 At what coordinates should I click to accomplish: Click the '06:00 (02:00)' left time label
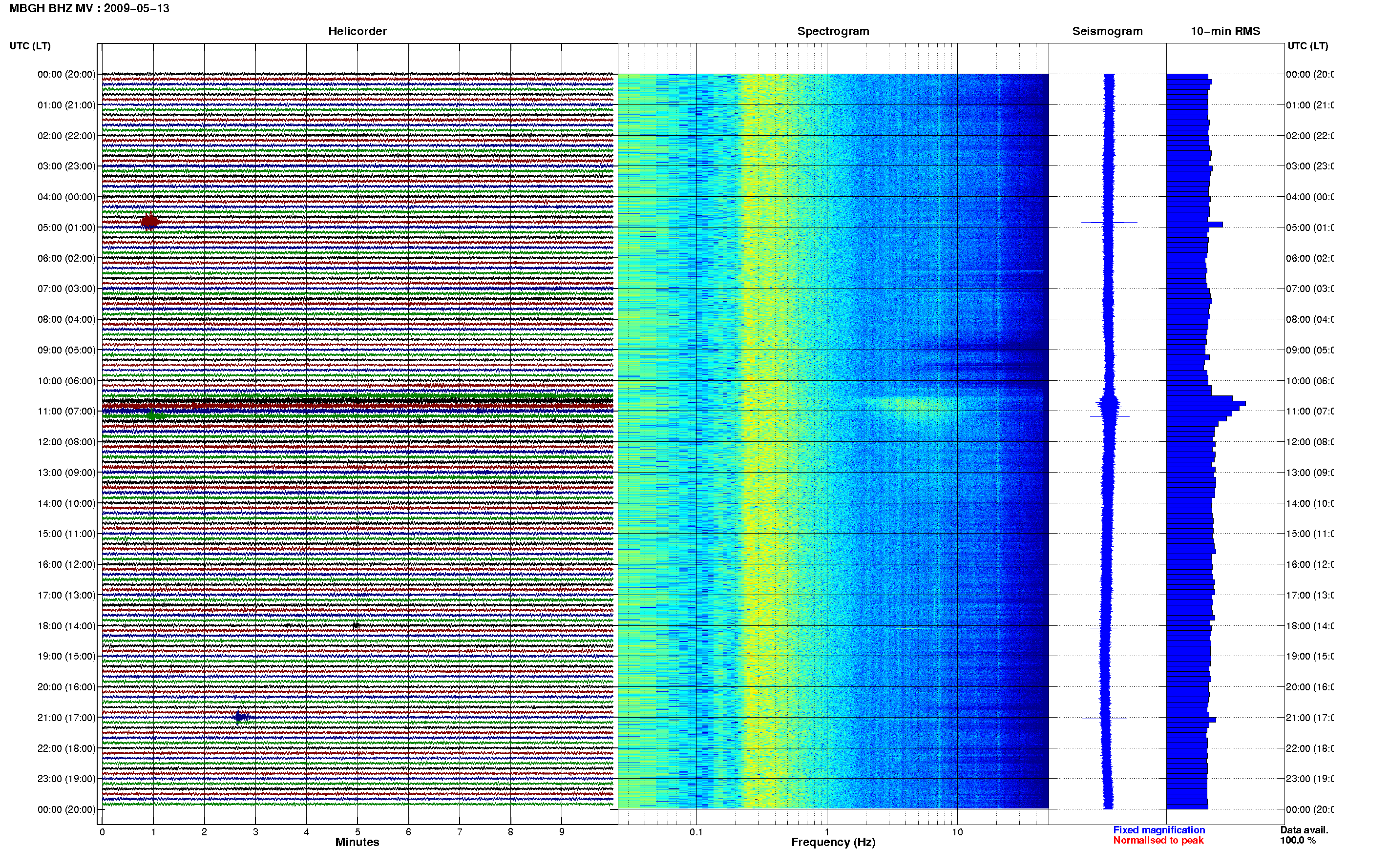point(66,258)
